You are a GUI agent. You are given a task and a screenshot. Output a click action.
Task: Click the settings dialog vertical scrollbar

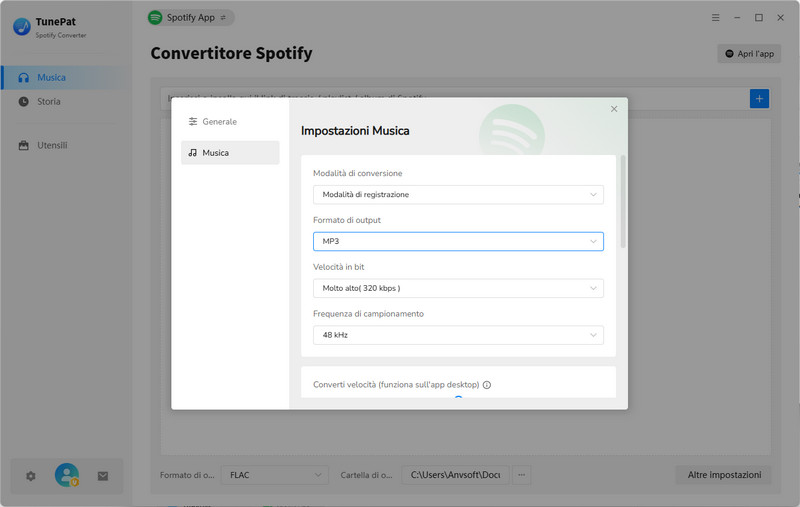pos(623,200)
